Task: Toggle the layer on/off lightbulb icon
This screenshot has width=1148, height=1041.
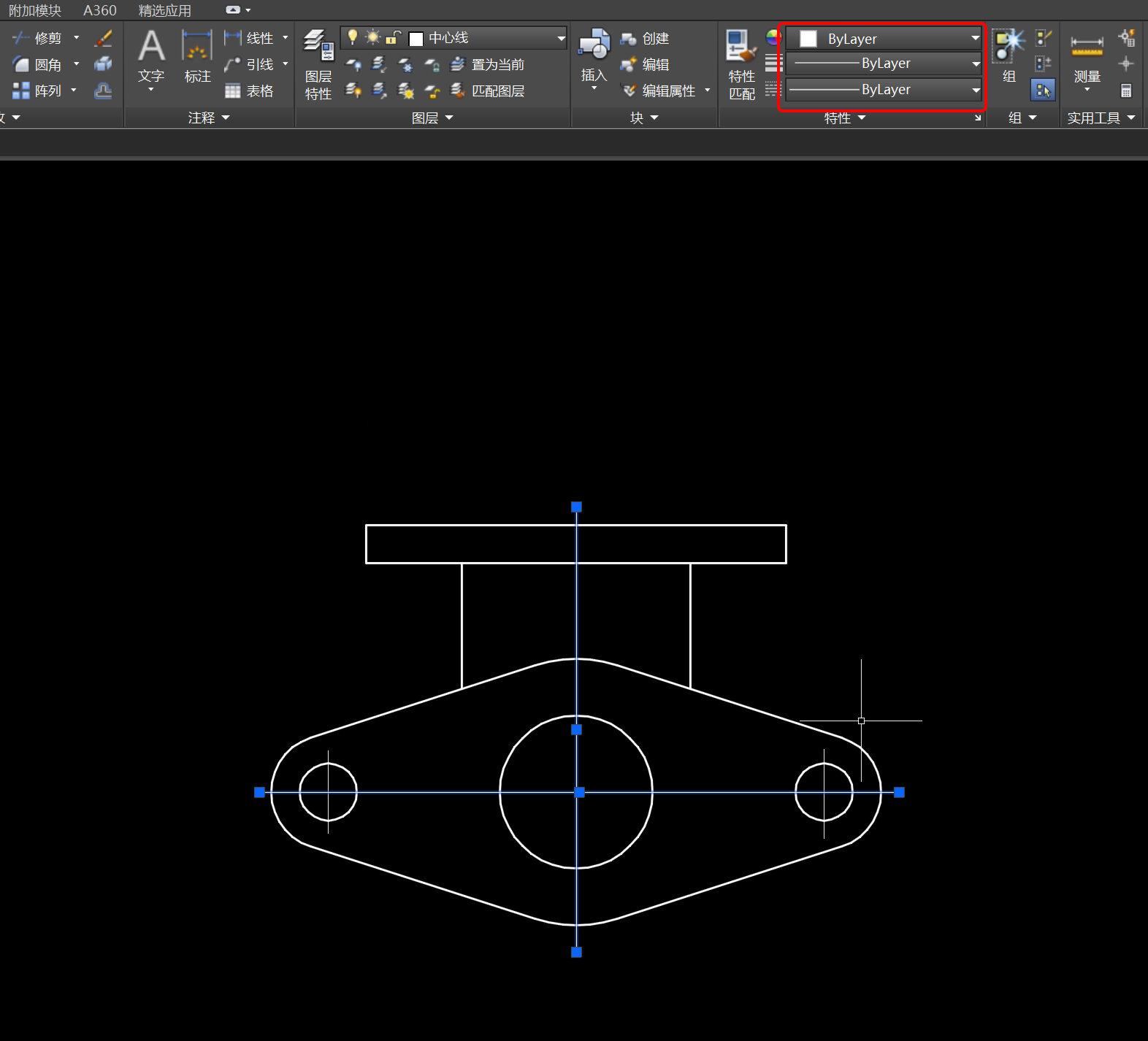Action: click(x=353, y=37)
